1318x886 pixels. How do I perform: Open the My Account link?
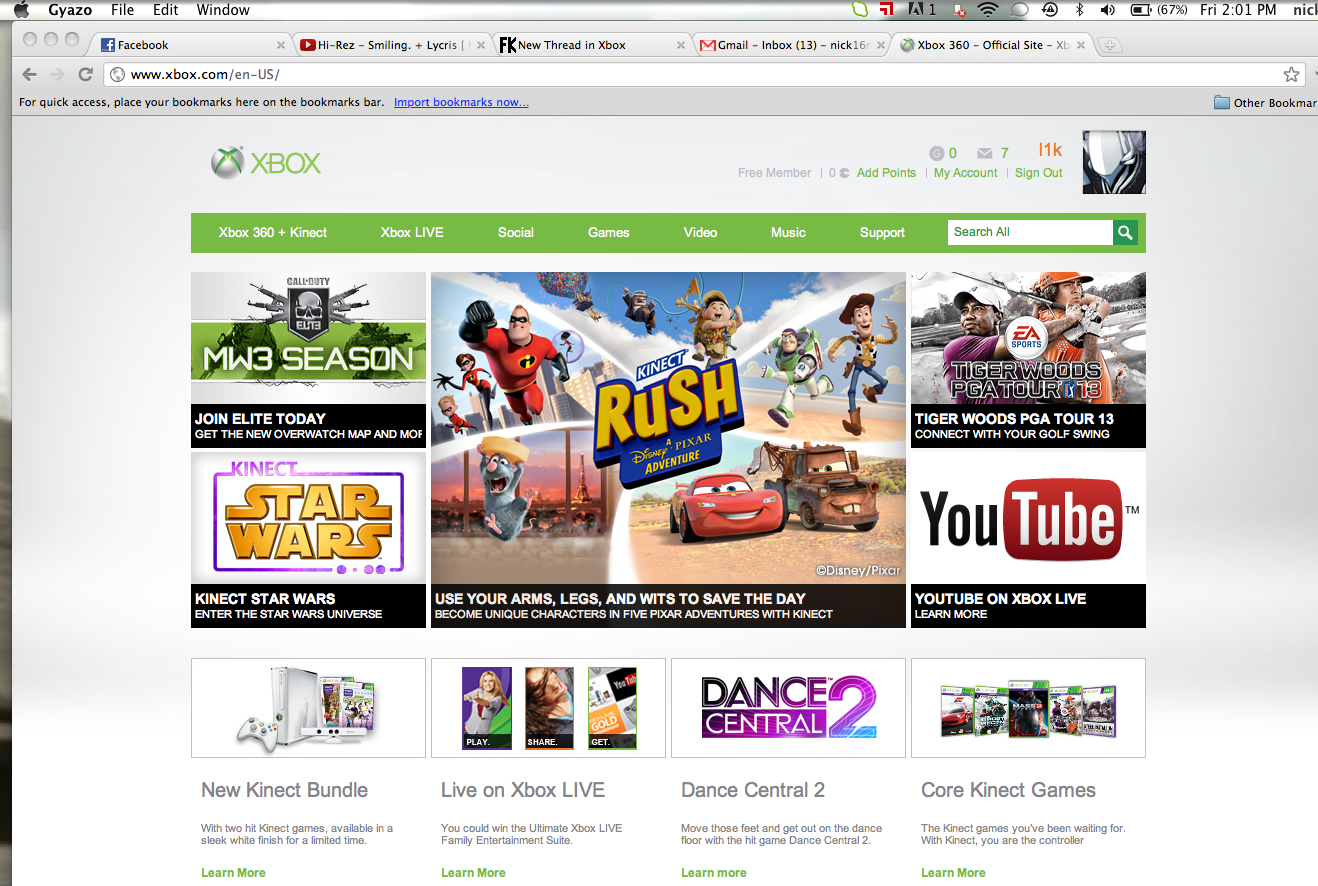point(965,173)
